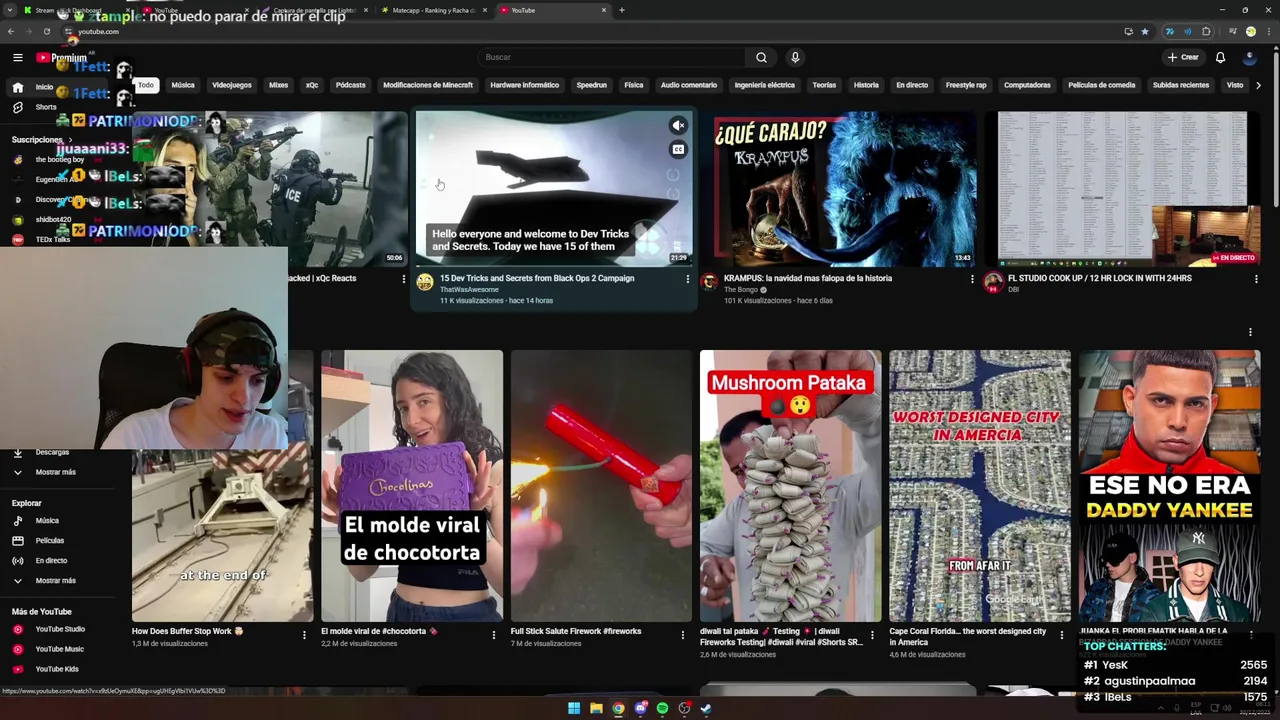The image size is (1280, 720).
Task: Open options for Buffer Stop short
Action: click(304, 634)
